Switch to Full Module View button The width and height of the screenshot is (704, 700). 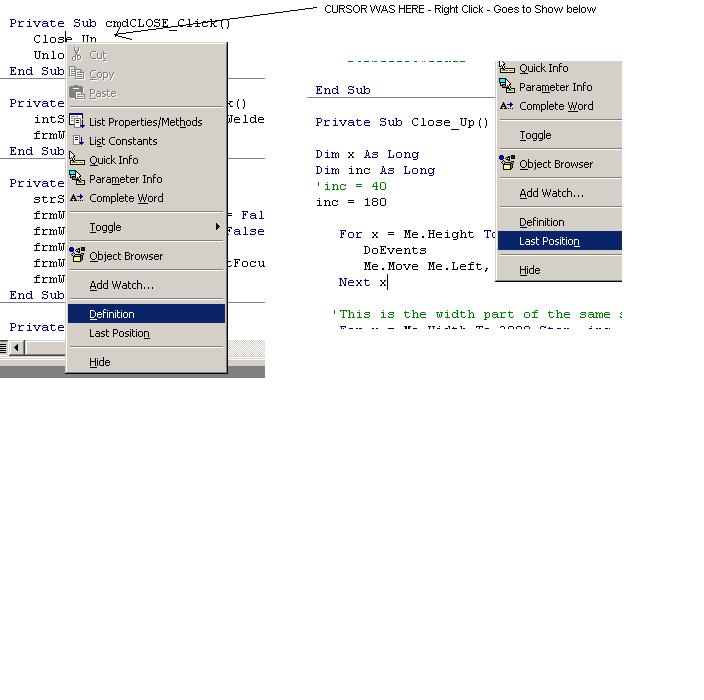(x=3, y=347)
